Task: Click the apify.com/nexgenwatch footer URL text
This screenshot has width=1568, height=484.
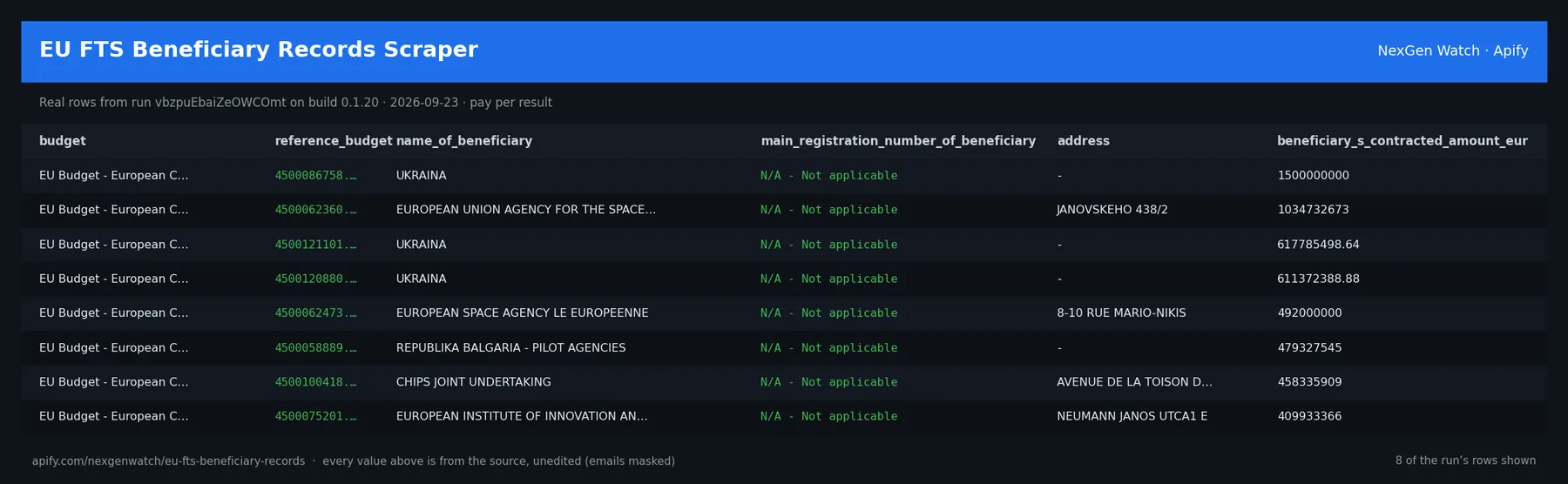Action: tap(168, 461)
